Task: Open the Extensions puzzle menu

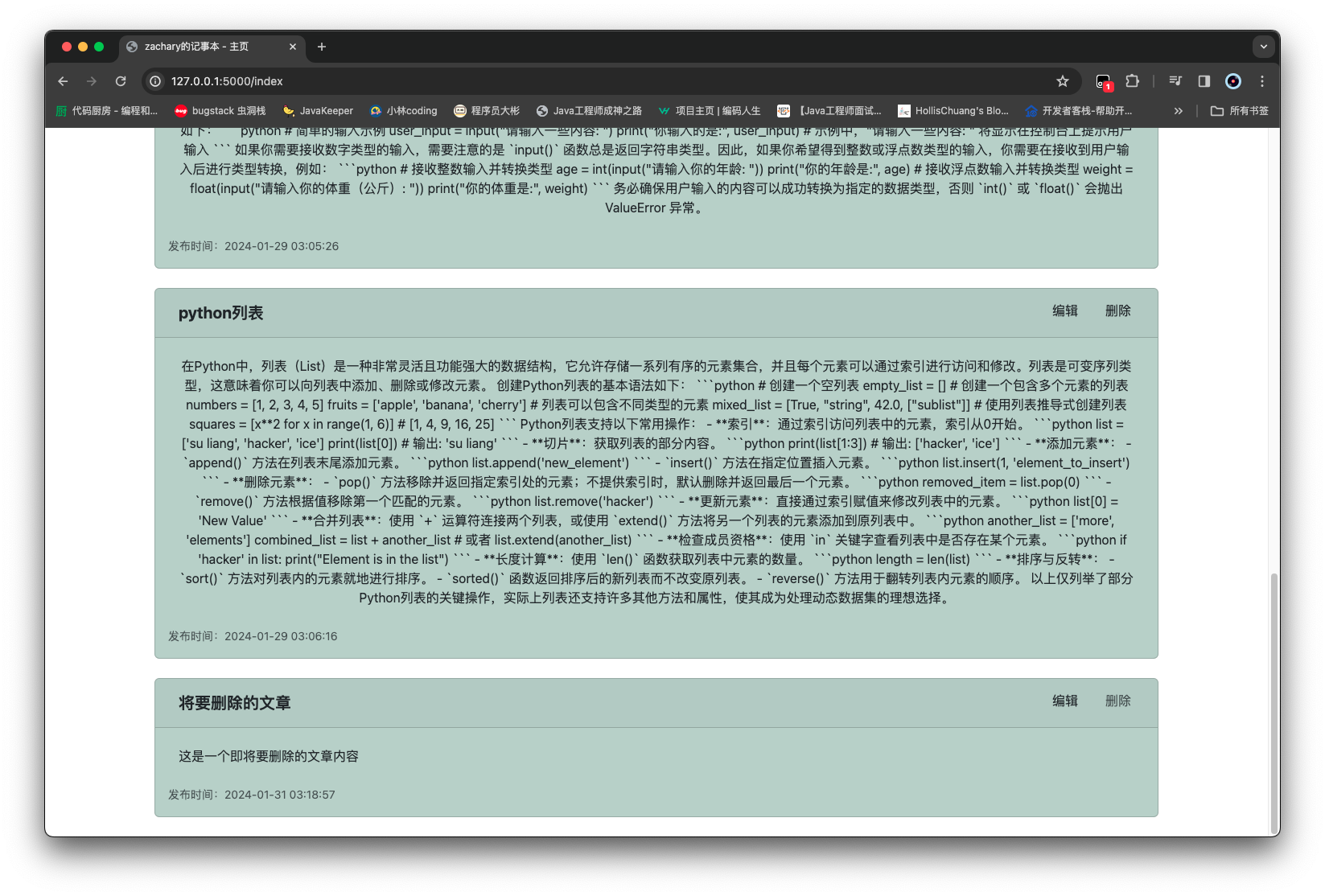Action: [1133, 81]
